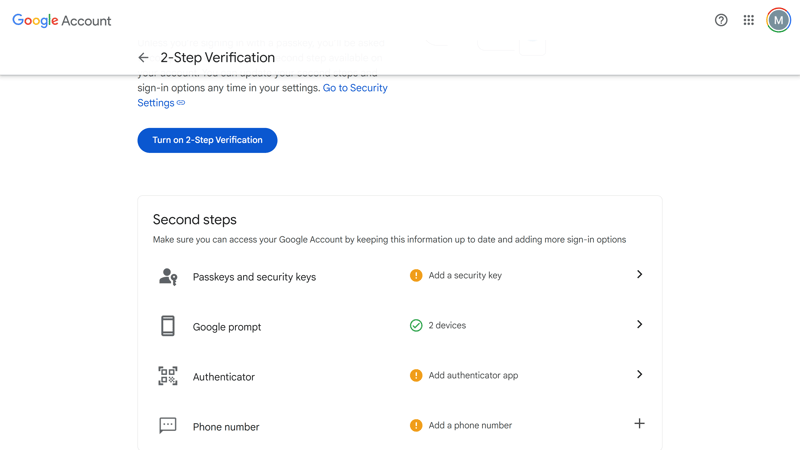Click the Authenticator QR code icon
The height and width of the screenshot is (450, 800).
[x=168, y=376]
